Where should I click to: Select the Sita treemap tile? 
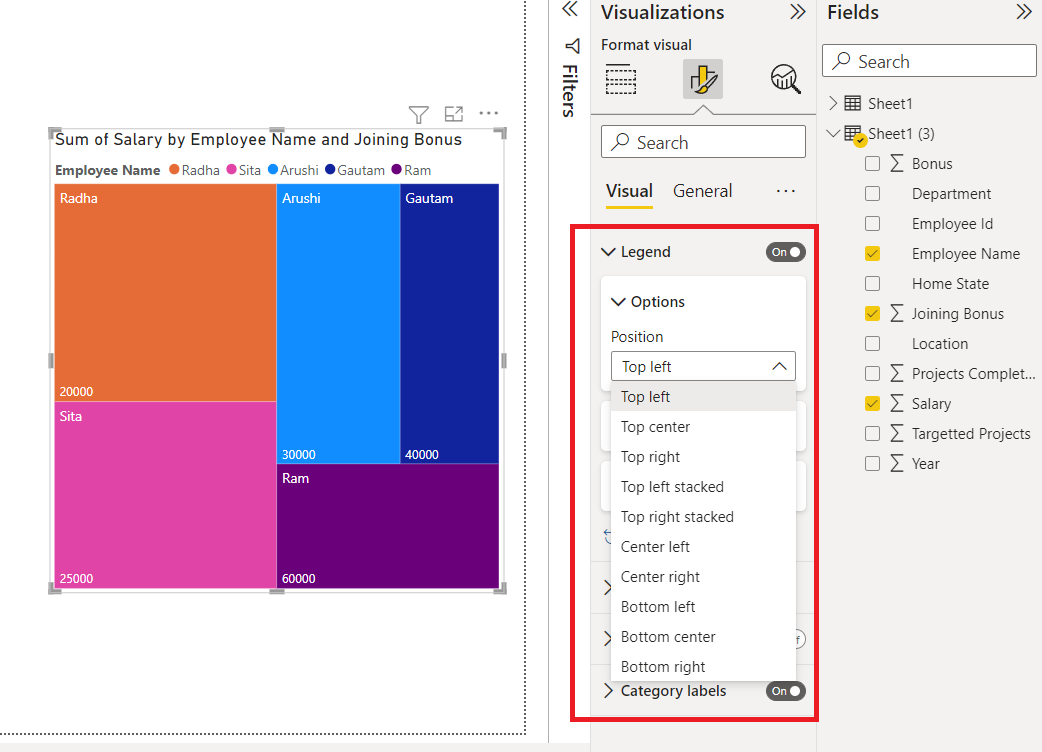tap(165, 495)
